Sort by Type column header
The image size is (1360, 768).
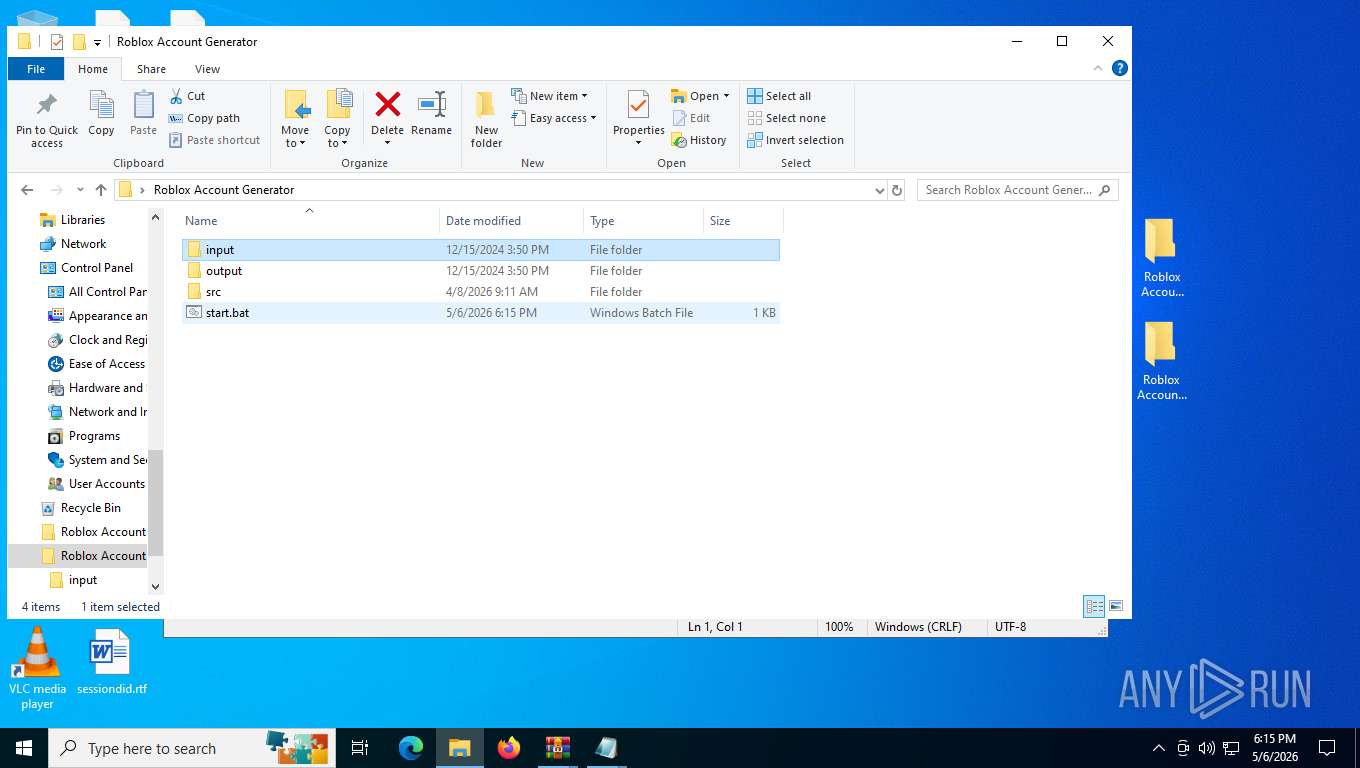pyautogui.click(x=643, y=221)
